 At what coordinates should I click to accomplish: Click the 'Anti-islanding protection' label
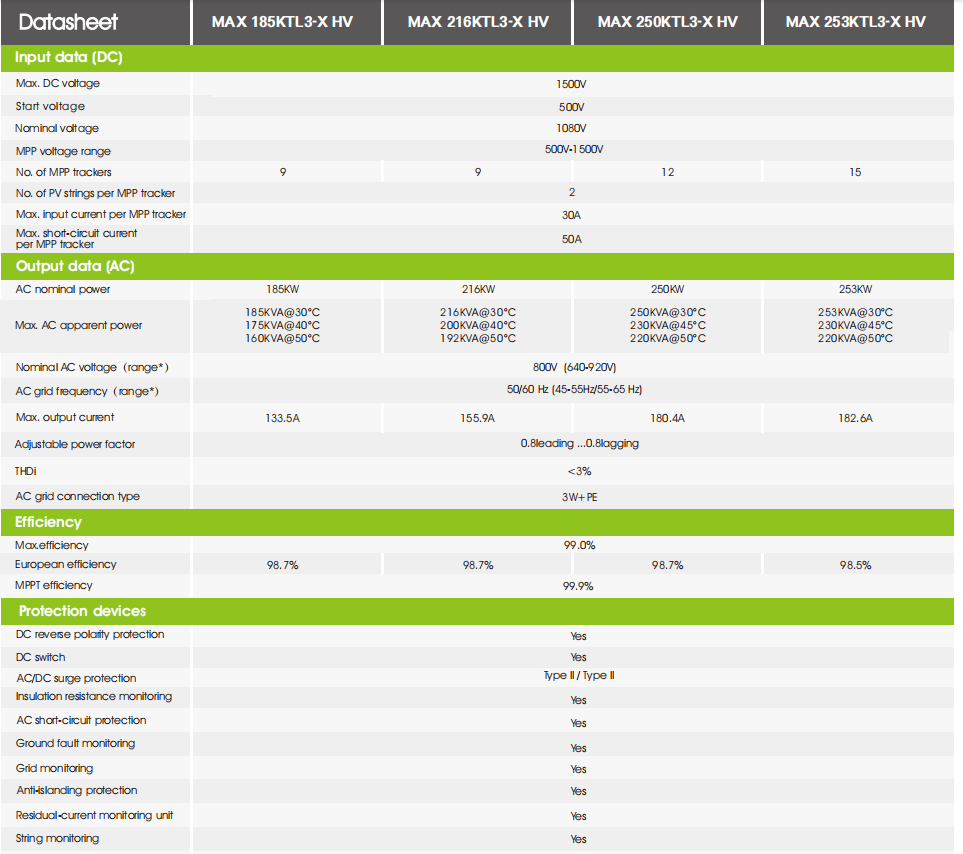point(77,790)
